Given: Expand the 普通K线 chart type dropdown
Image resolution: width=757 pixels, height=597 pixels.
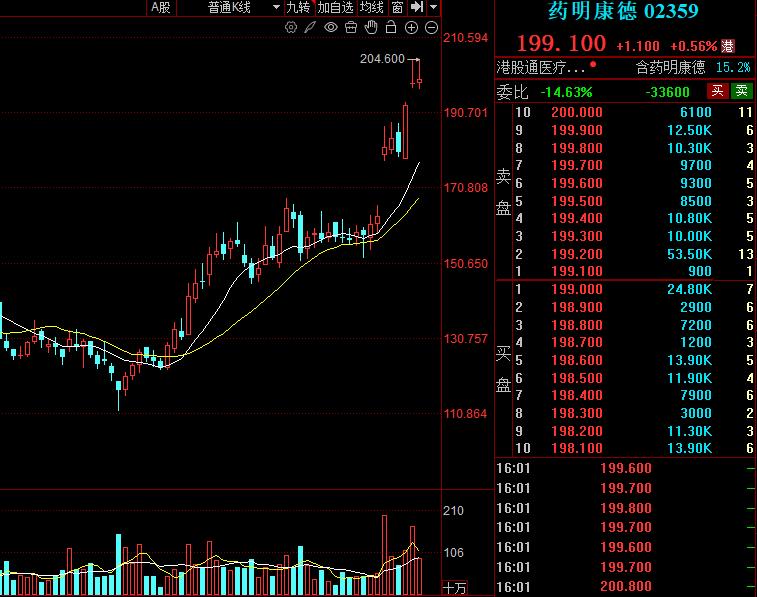Looking at the screenshot, I should point(277,7).
